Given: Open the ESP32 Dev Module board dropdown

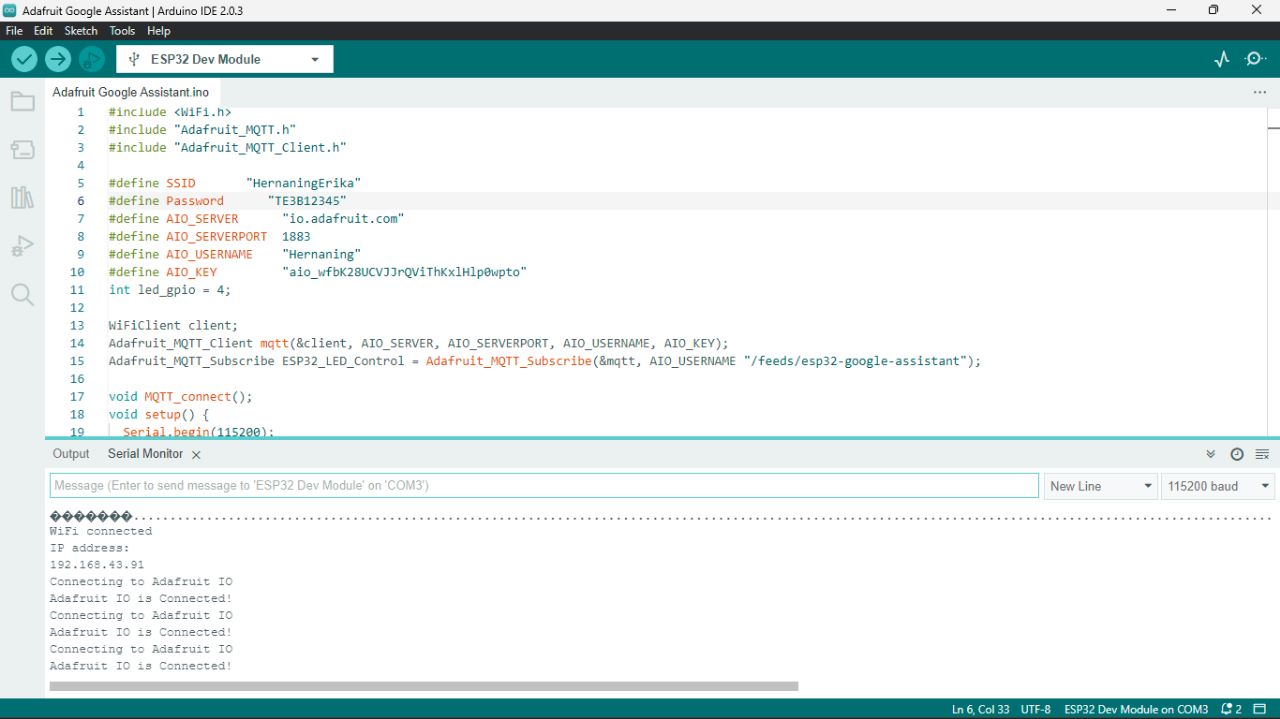Looking at the screenshot, I should [x=225, y=59].
